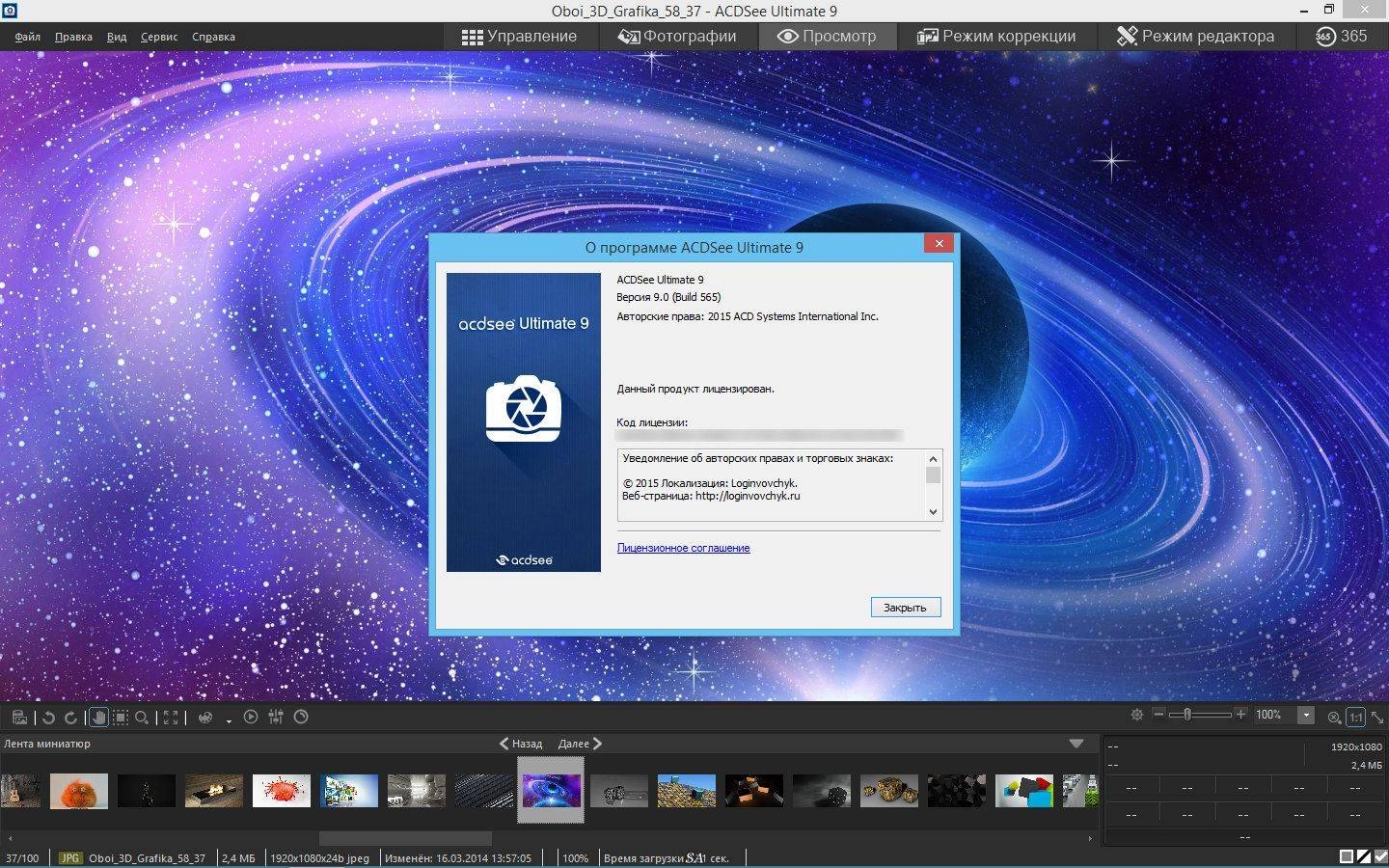This screenshot has height=868, width=1389.
Task: Click the JPG format badge in status bar
Action: click(x=70, y=857)
